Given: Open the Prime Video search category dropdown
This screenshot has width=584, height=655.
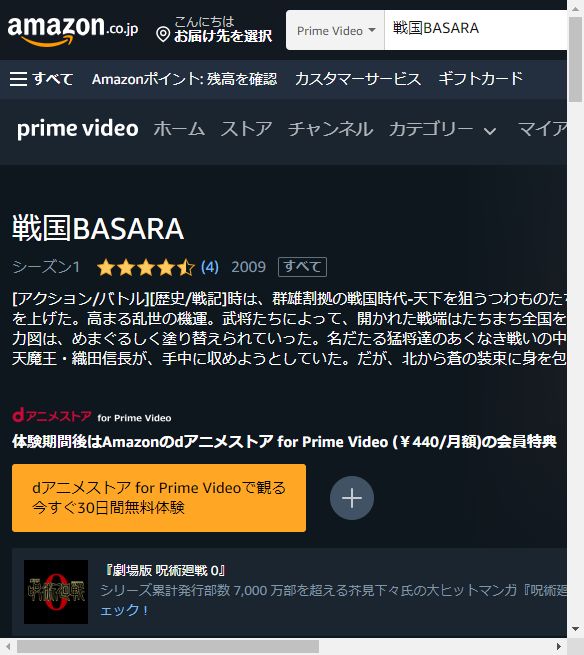Looking at the screenshot, I should click(335, 30).
